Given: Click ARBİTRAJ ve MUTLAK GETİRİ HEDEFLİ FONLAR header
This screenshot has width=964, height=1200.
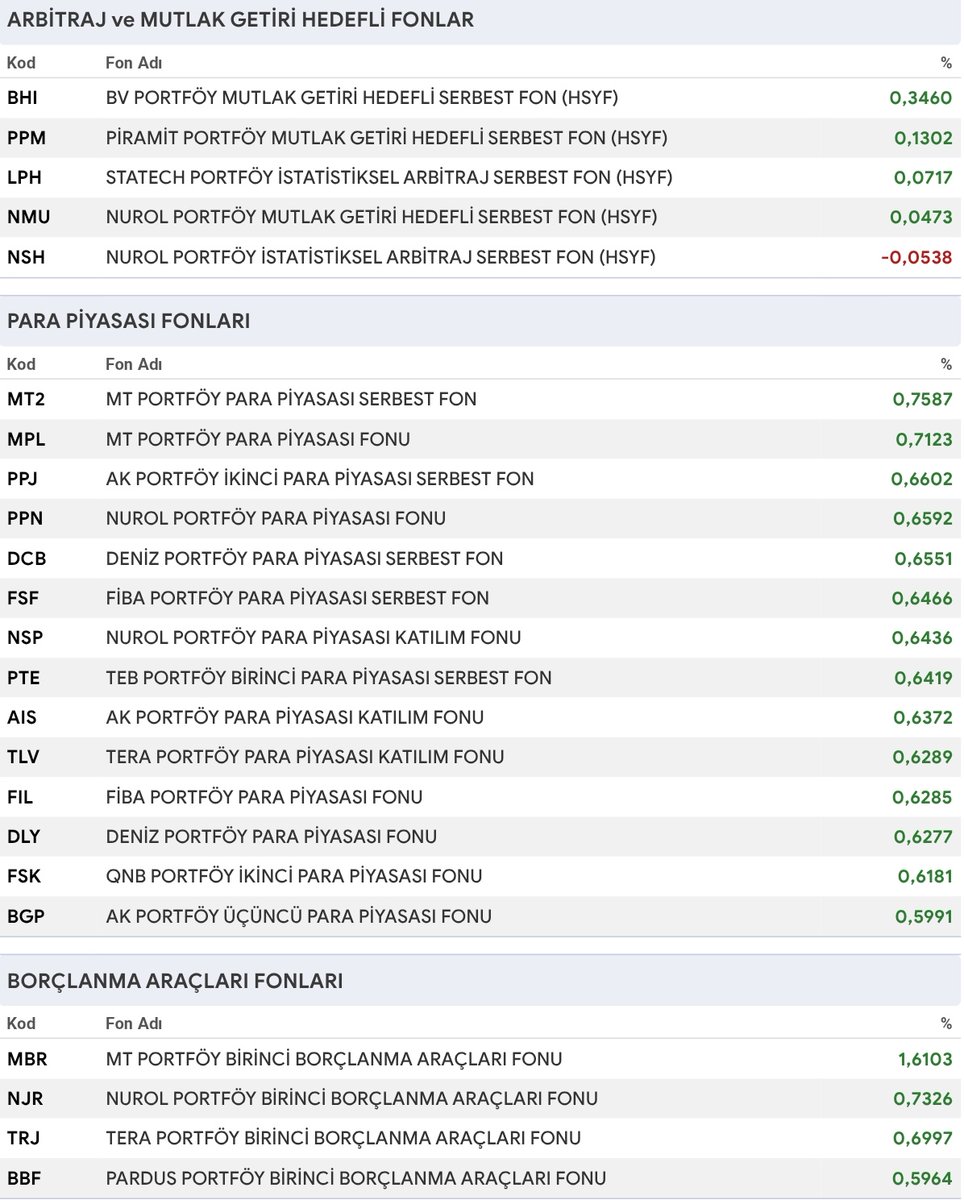Looking at the screenshot, I should 240,19.
